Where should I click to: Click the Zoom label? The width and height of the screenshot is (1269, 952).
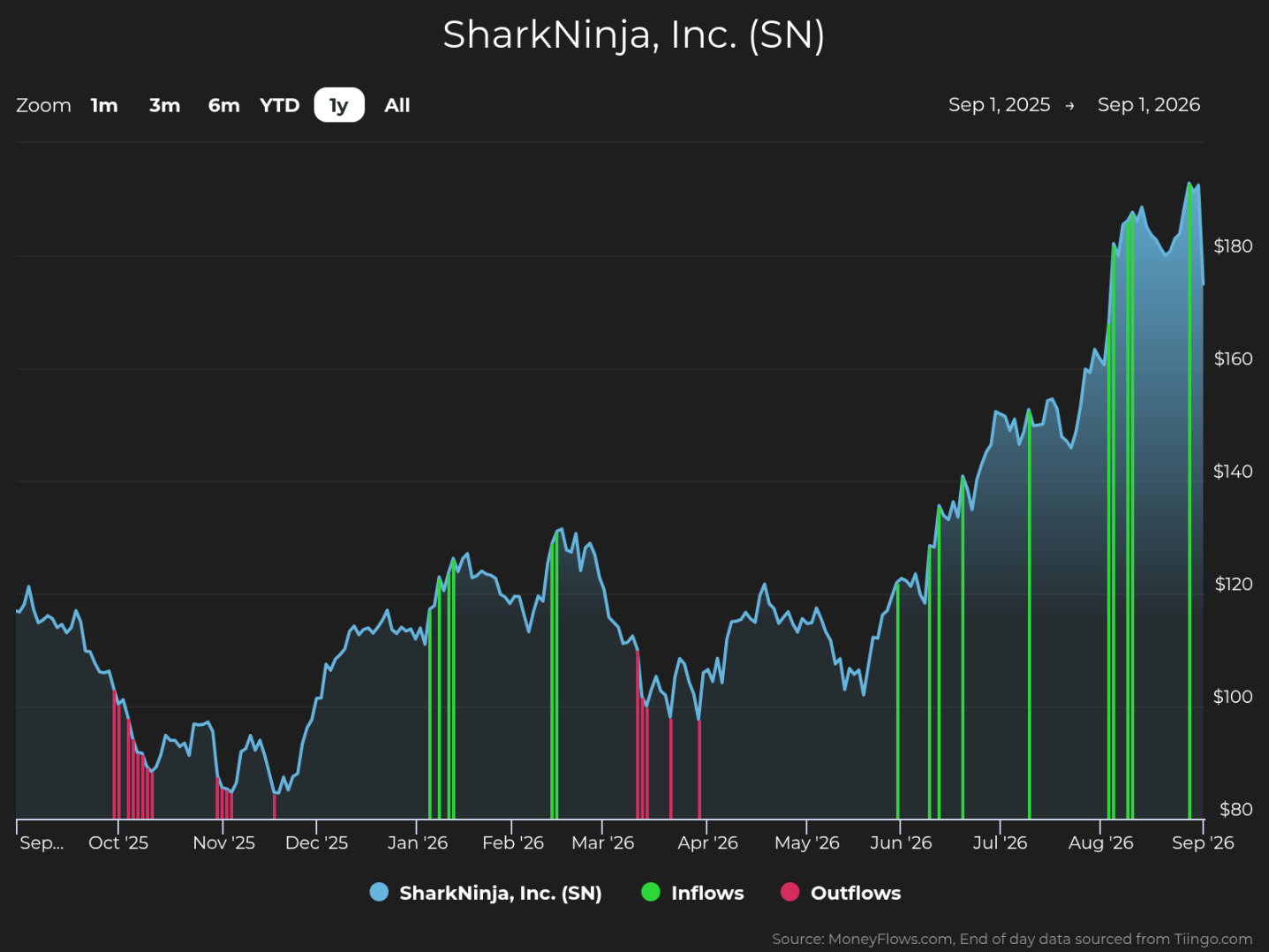click(43, 105)
